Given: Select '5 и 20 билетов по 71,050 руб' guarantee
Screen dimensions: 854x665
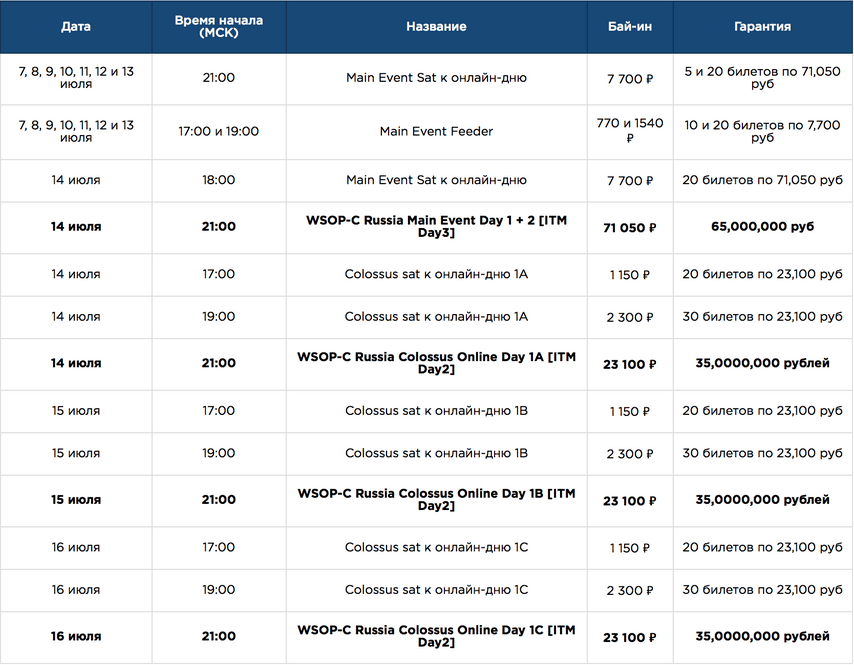Looking at the screenshot, I should pos(762,78).
